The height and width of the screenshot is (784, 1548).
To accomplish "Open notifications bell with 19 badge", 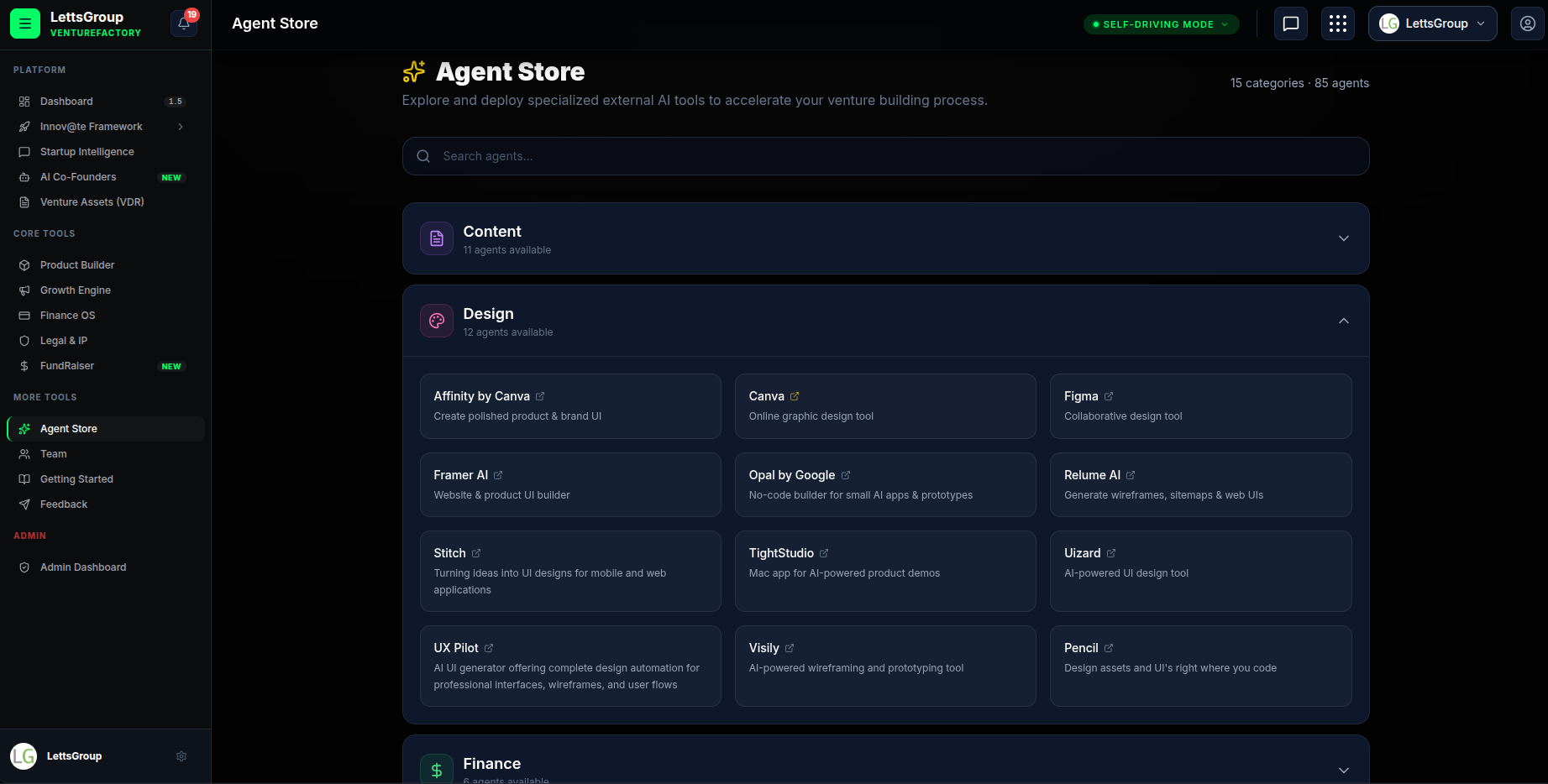I will click(x=184, y=24).
